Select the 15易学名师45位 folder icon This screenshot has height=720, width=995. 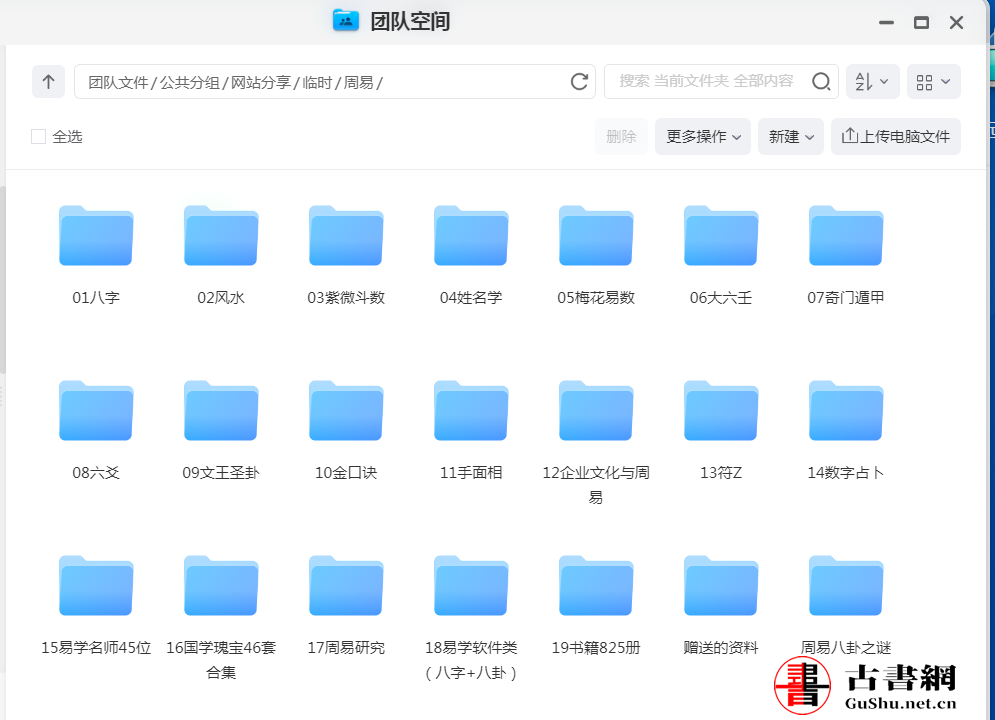[96, 586]
